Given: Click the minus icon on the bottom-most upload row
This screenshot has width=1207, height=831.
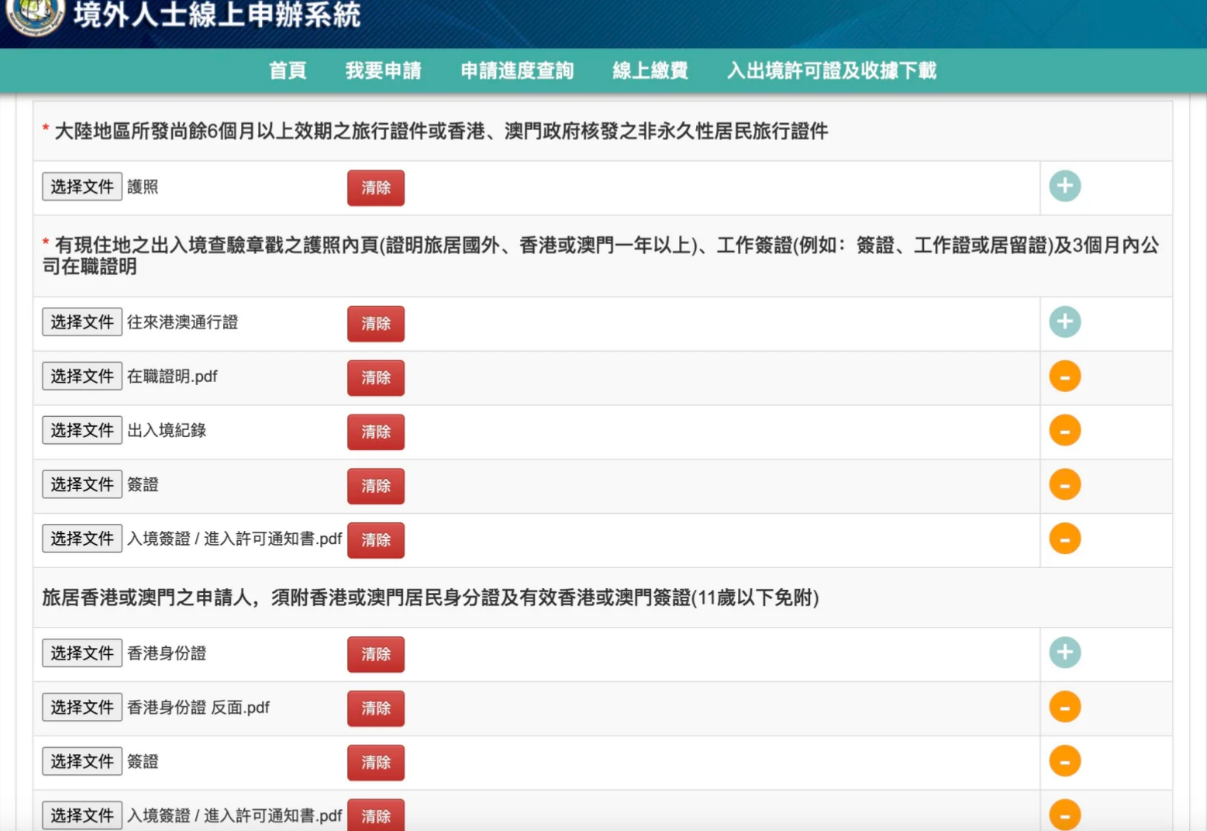Looking at the screenshot, I should (1065, 816).
